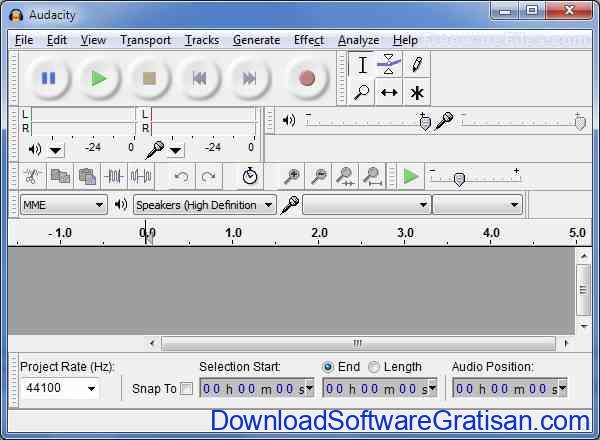
Task: Open the empty input device dropdown
Action: click(366, 205)
